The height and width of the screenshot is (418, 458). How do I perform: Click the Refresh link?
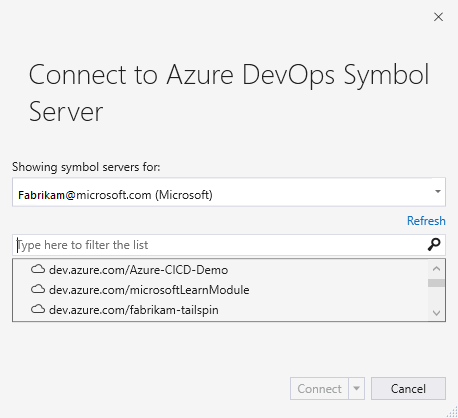pyautogui.click(x=426, y=221)
